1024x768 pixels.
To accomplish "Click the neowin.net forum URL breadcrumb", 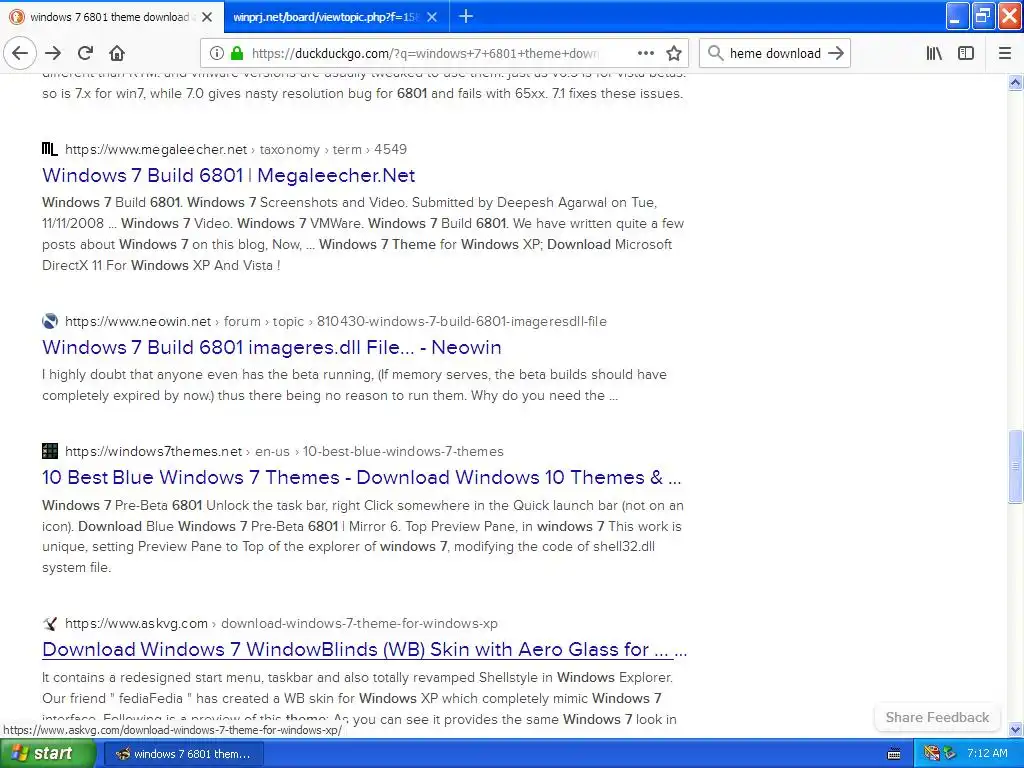I will click(336, 321).
